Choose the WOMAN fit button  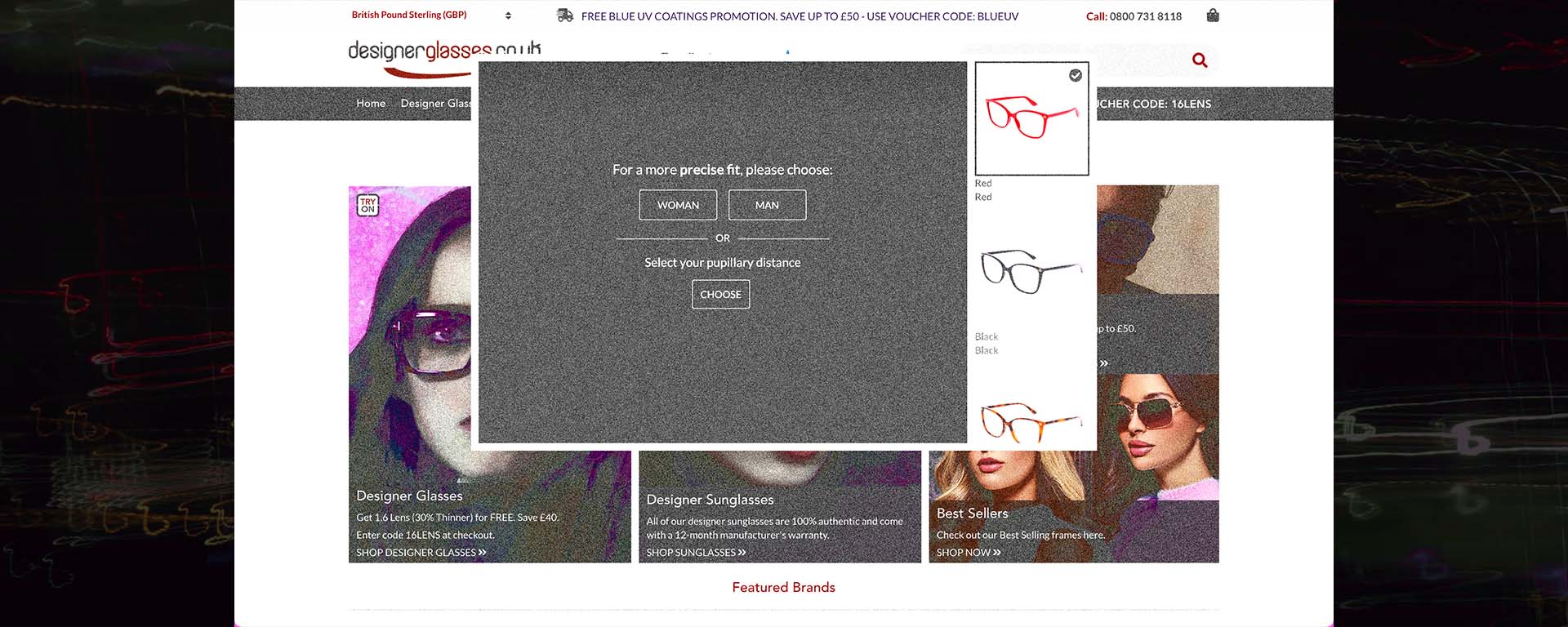coord(678,205)
